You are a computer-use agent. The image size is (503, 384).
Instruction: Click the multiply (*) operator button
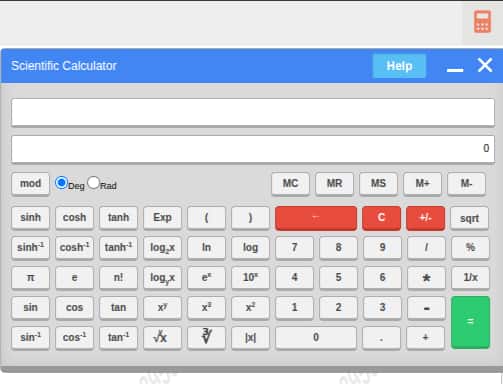pos(426,278)
